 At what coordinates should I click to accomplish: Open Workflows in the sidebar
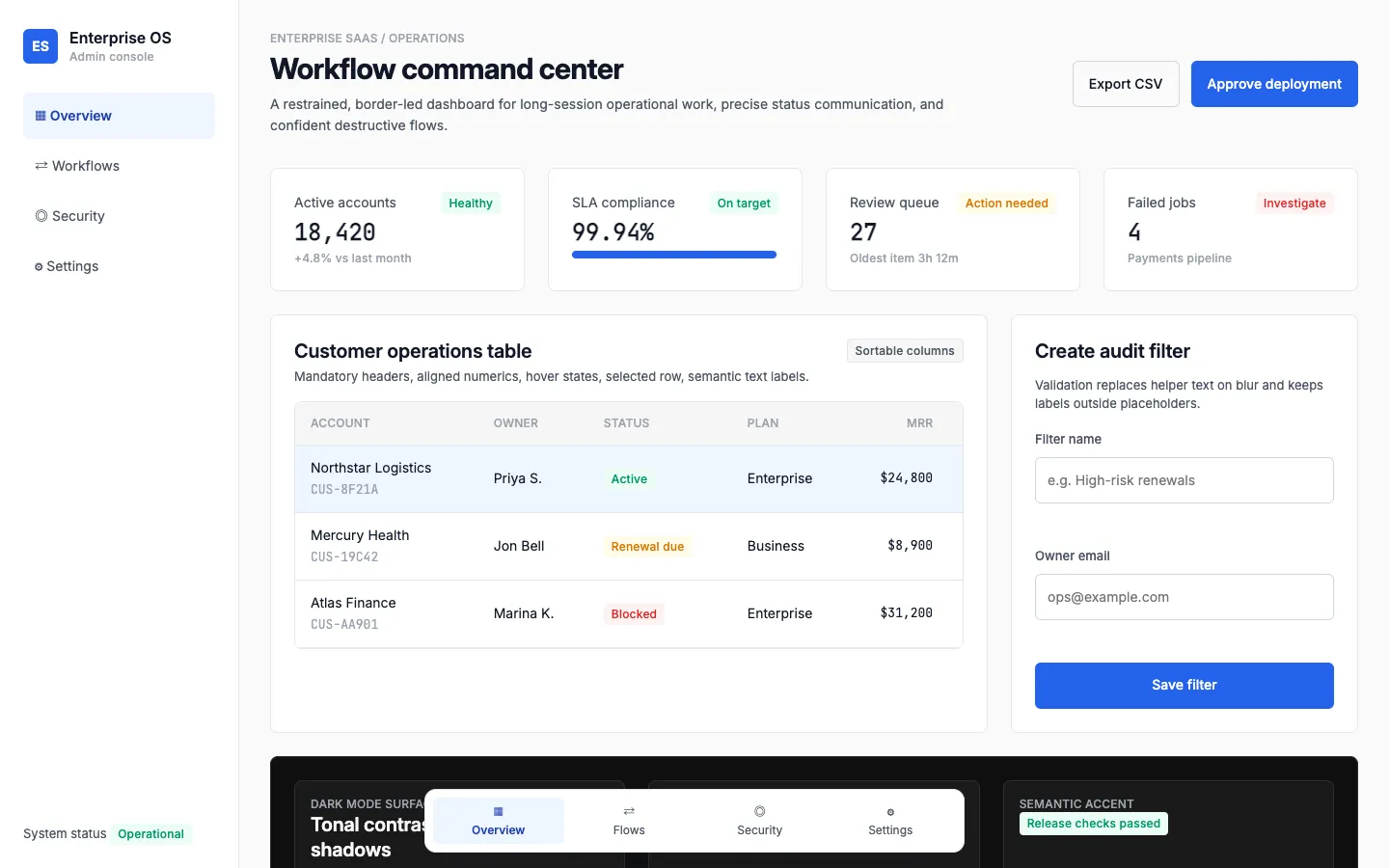[x=119, y=166]
